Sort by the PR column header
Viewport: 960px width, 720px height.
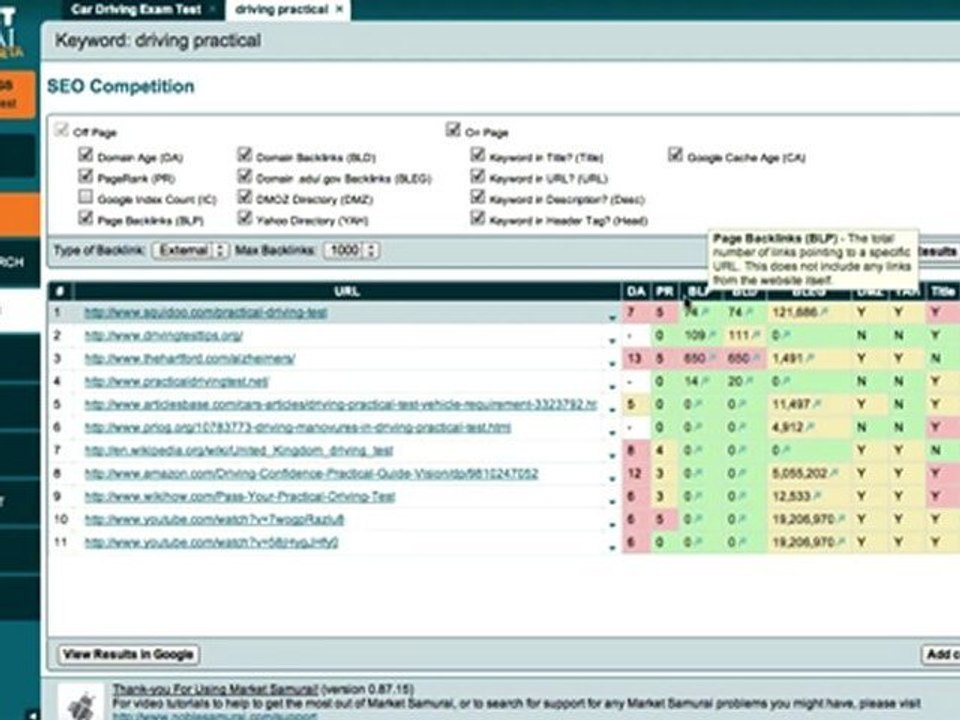click(x=664, y=291)
